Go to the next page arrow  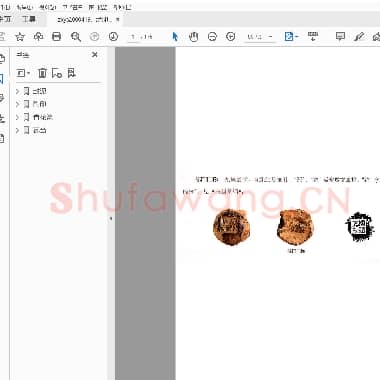[x=113, y=36]
